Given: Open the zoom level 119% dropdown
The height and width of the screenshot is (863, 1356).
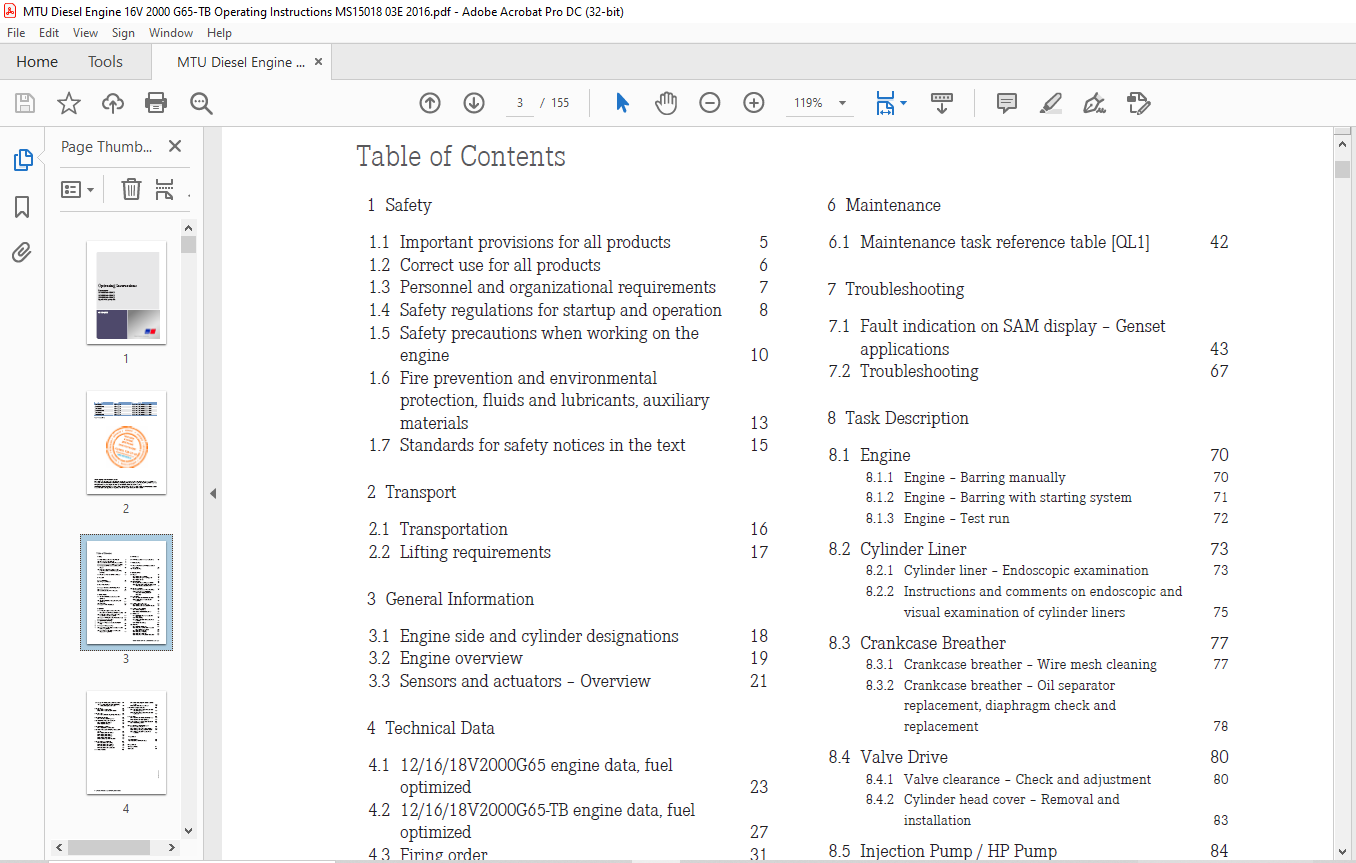Looking at the screenshot, I should 842,103.
